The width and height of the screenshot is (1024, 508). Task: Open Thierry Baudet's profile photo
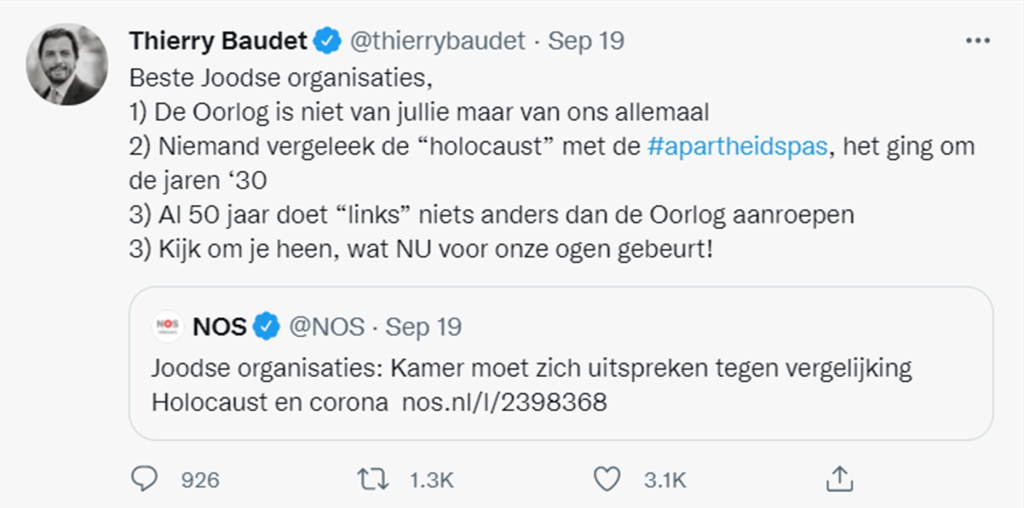pos(67,65)
